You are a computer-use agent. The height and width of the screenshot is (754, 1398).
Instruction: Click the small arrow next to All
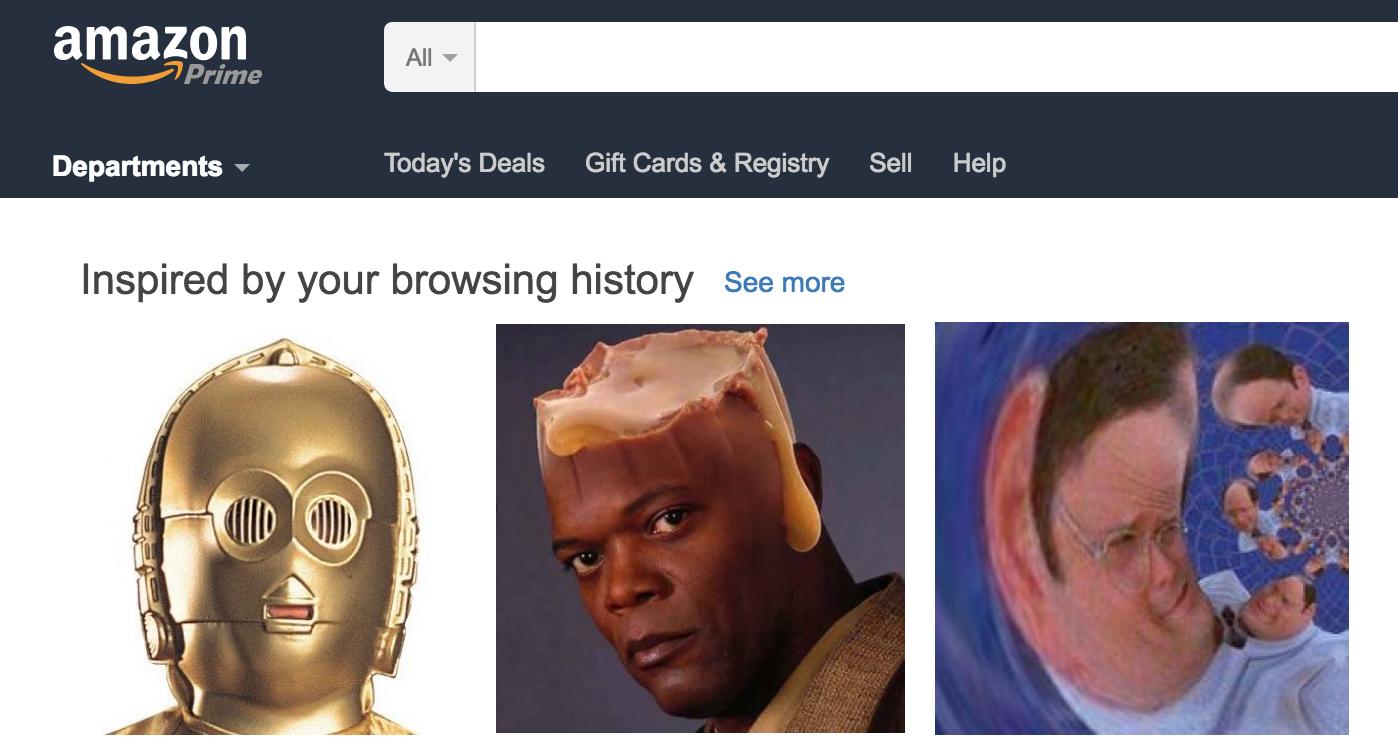click(450, 58)
